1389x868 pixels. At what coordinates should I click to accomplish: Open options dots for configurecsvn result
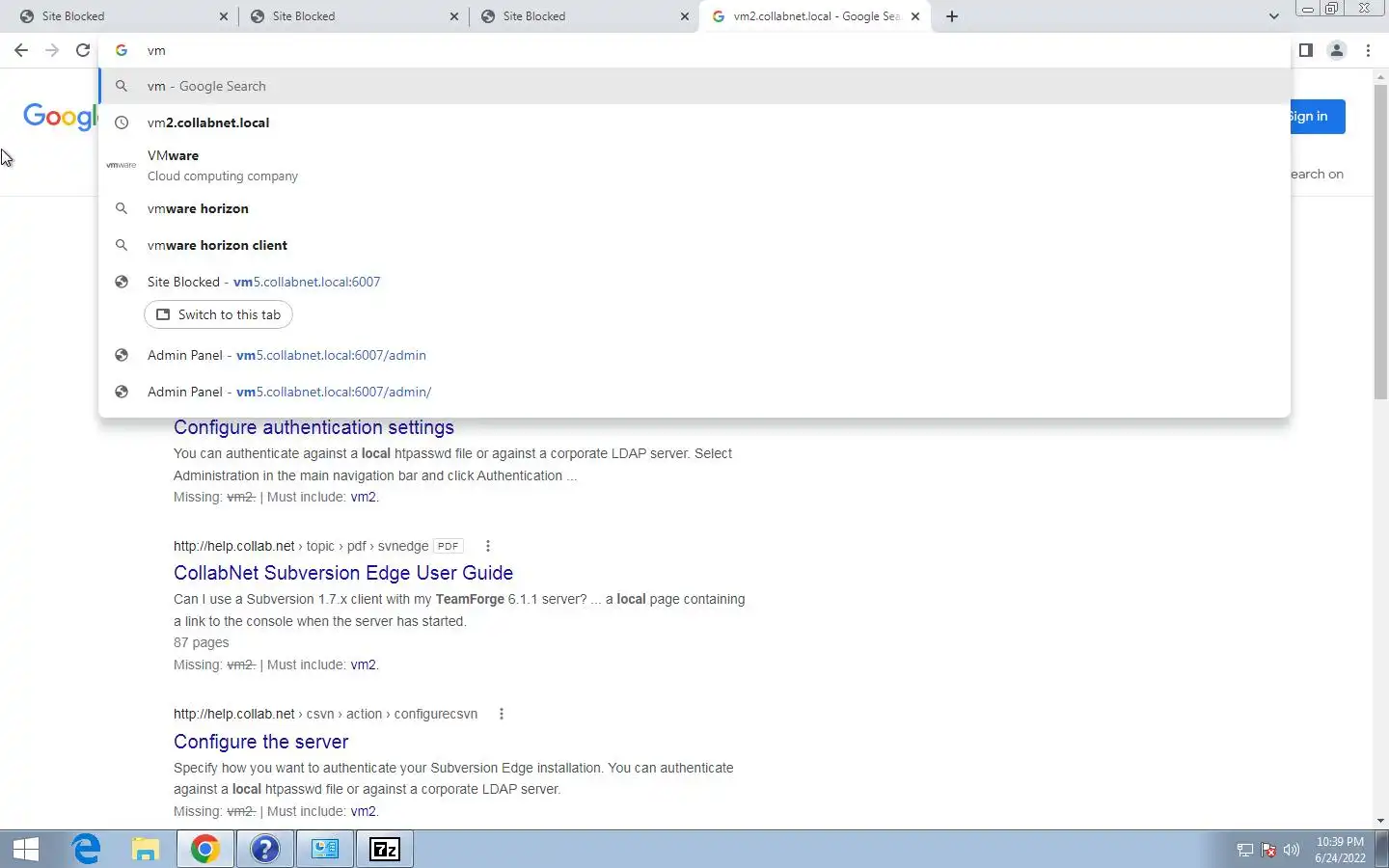pyautogui.click(x=502, y=715)
